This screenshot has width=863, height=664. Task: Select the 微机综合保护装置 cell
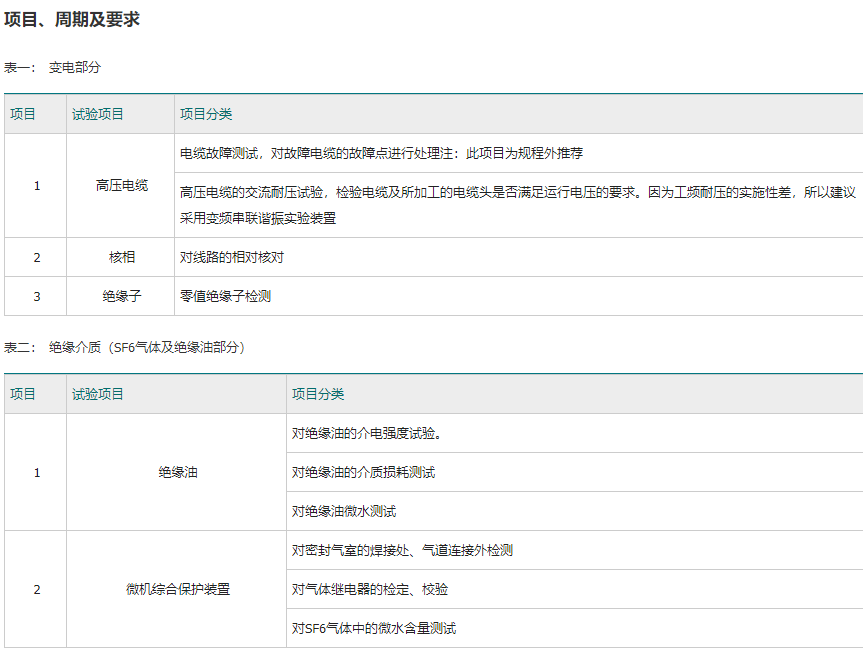[177, 589]
